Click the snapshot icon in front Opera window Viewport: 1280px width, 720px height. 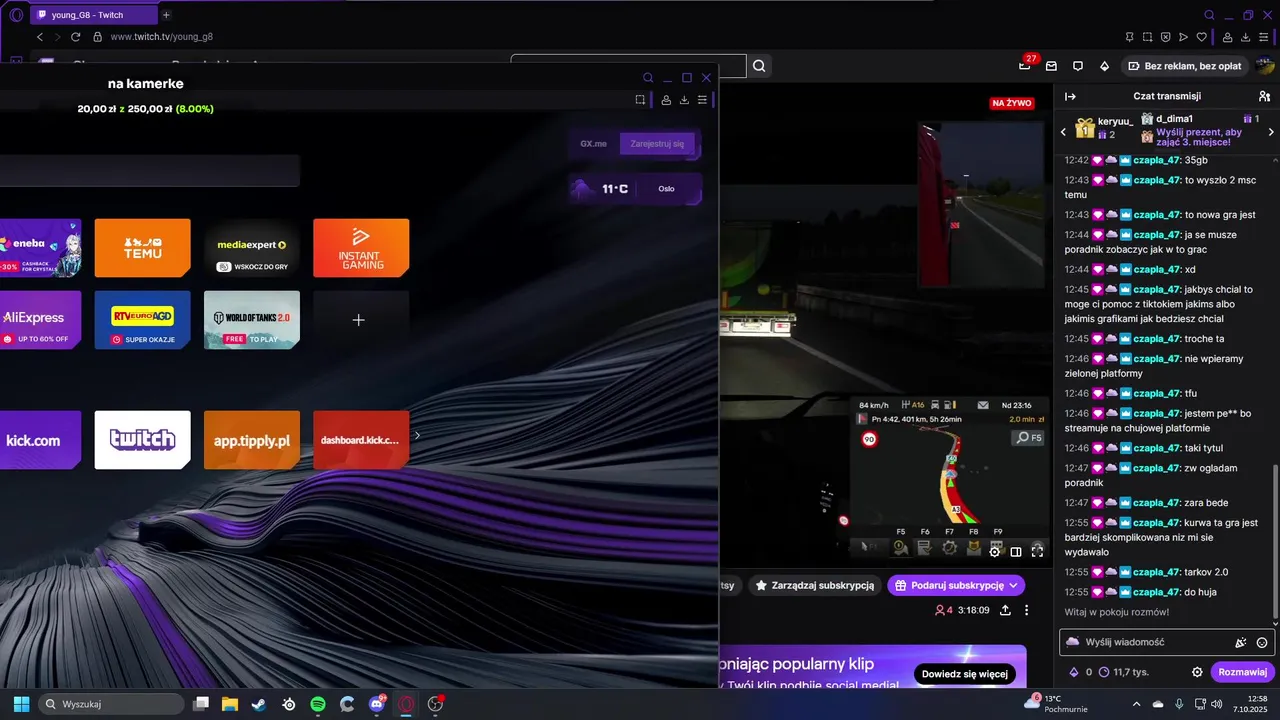(640, 100)
